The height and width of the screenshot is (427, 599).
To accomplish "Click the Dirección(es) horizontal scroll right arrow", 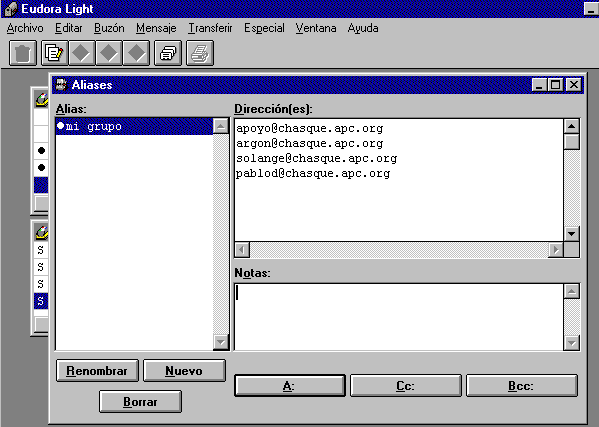I will click(556, 250).
